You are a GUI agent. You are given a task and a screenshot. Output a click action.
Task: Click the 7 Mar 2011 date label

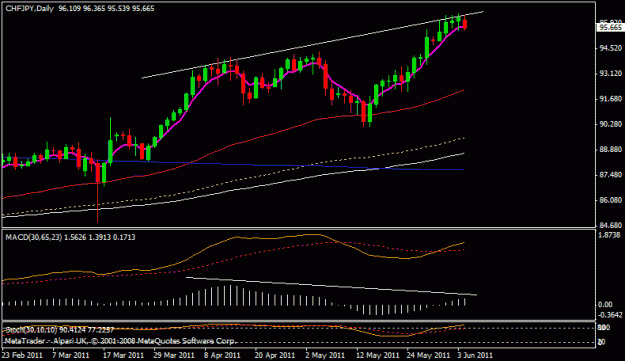click(x=71, y=355)
